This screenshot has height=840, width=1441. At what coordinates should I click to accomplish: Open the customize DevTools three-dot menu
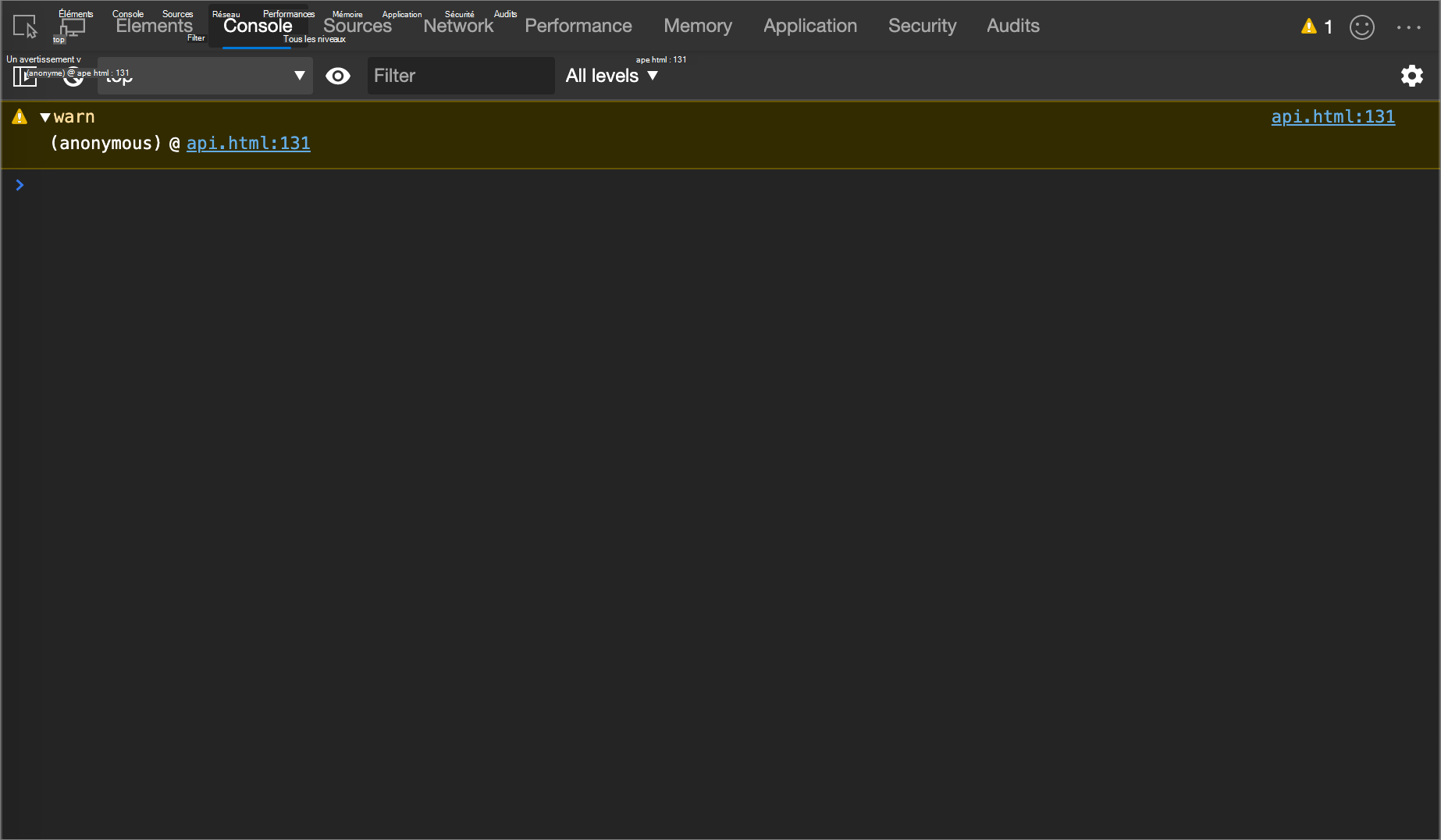coord(1409,27)
